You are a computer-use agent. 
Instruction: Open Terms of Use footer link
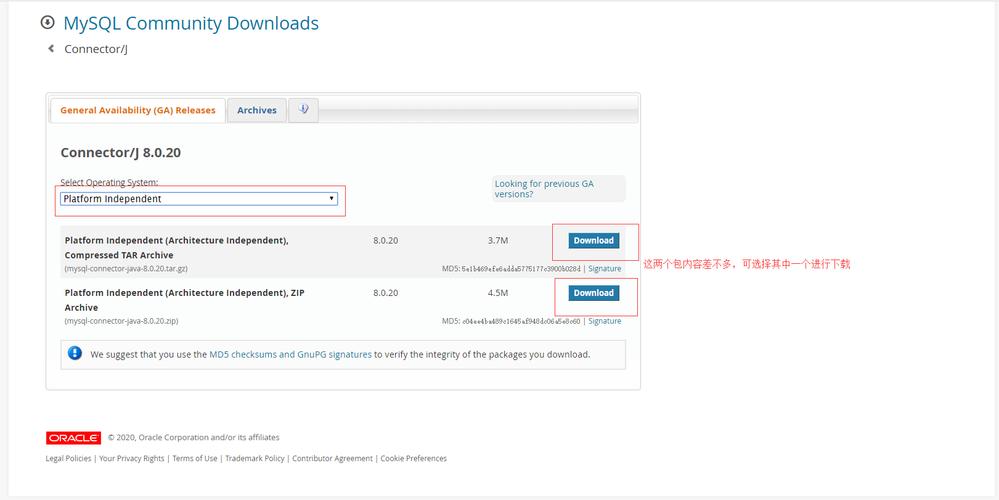pyautogui.click(x=195, y=459)
